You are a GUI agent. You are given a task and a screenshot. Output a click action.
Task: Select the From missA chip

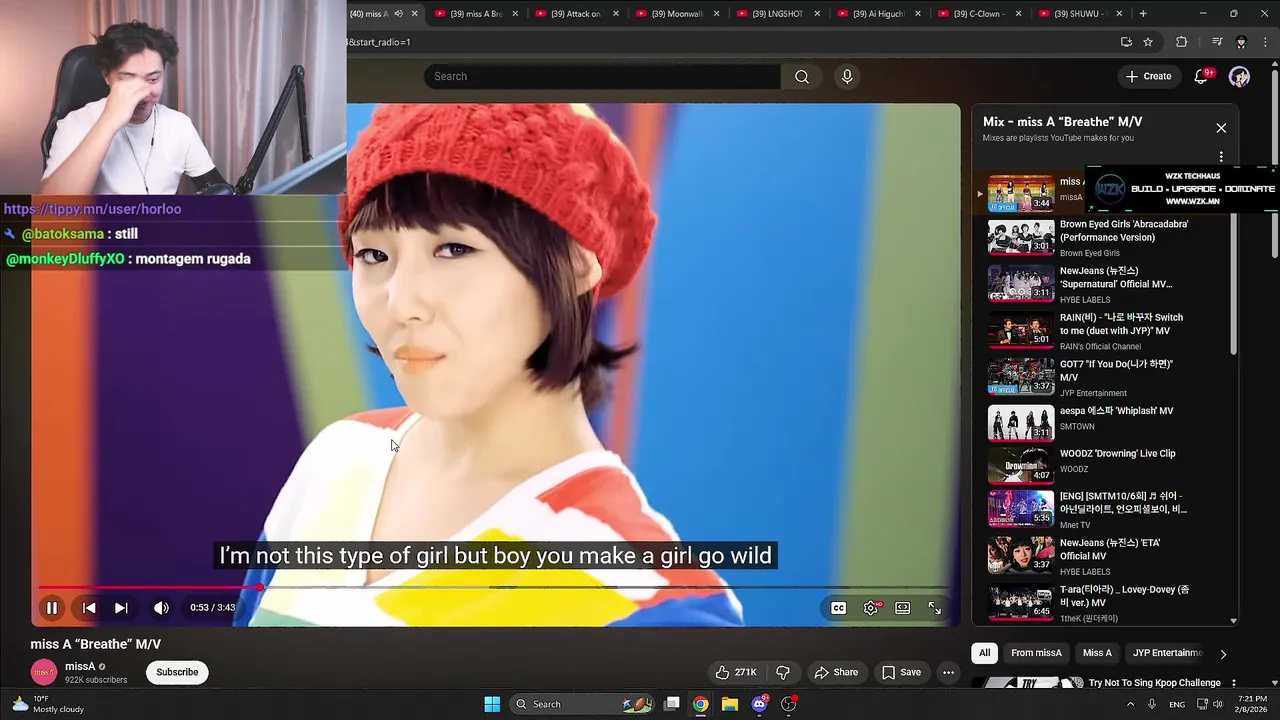1036,653
